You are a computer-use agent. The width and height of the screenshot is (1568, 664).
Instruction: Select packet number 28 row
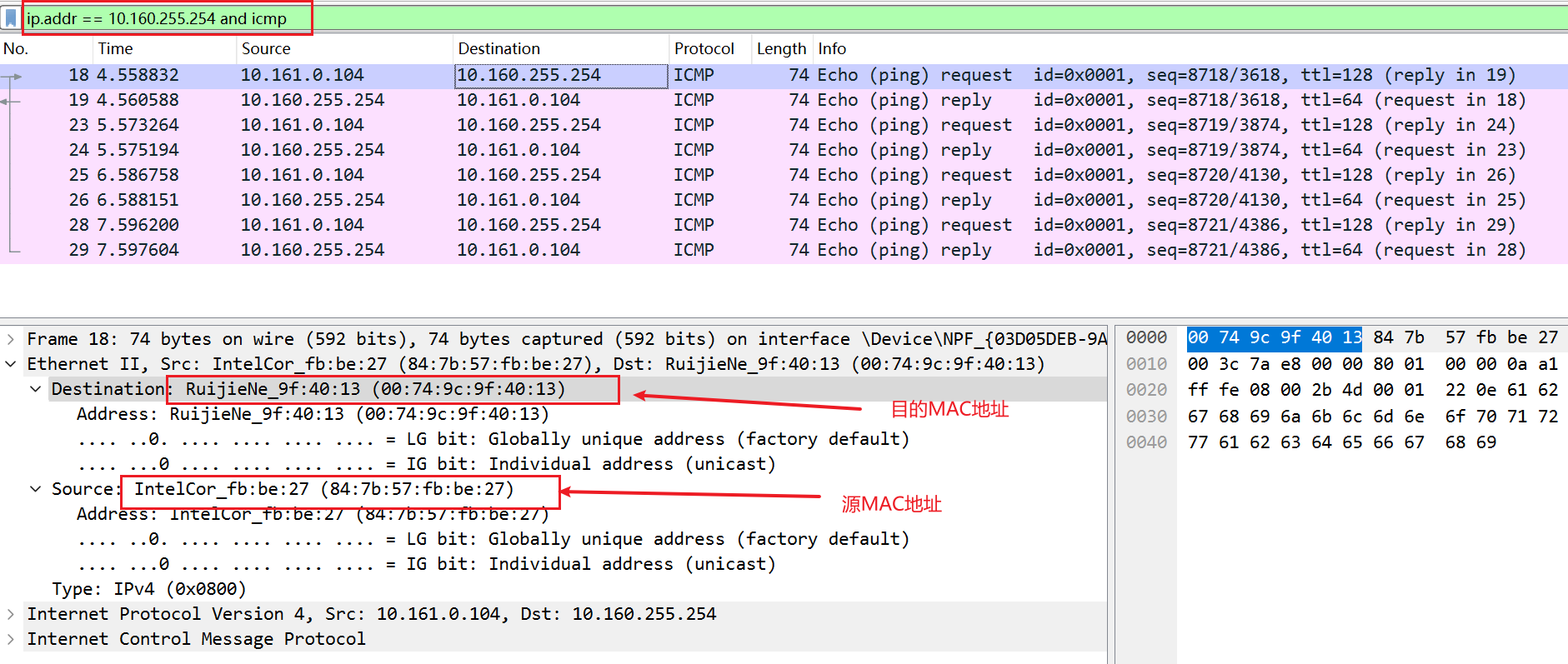pos(784,226)
